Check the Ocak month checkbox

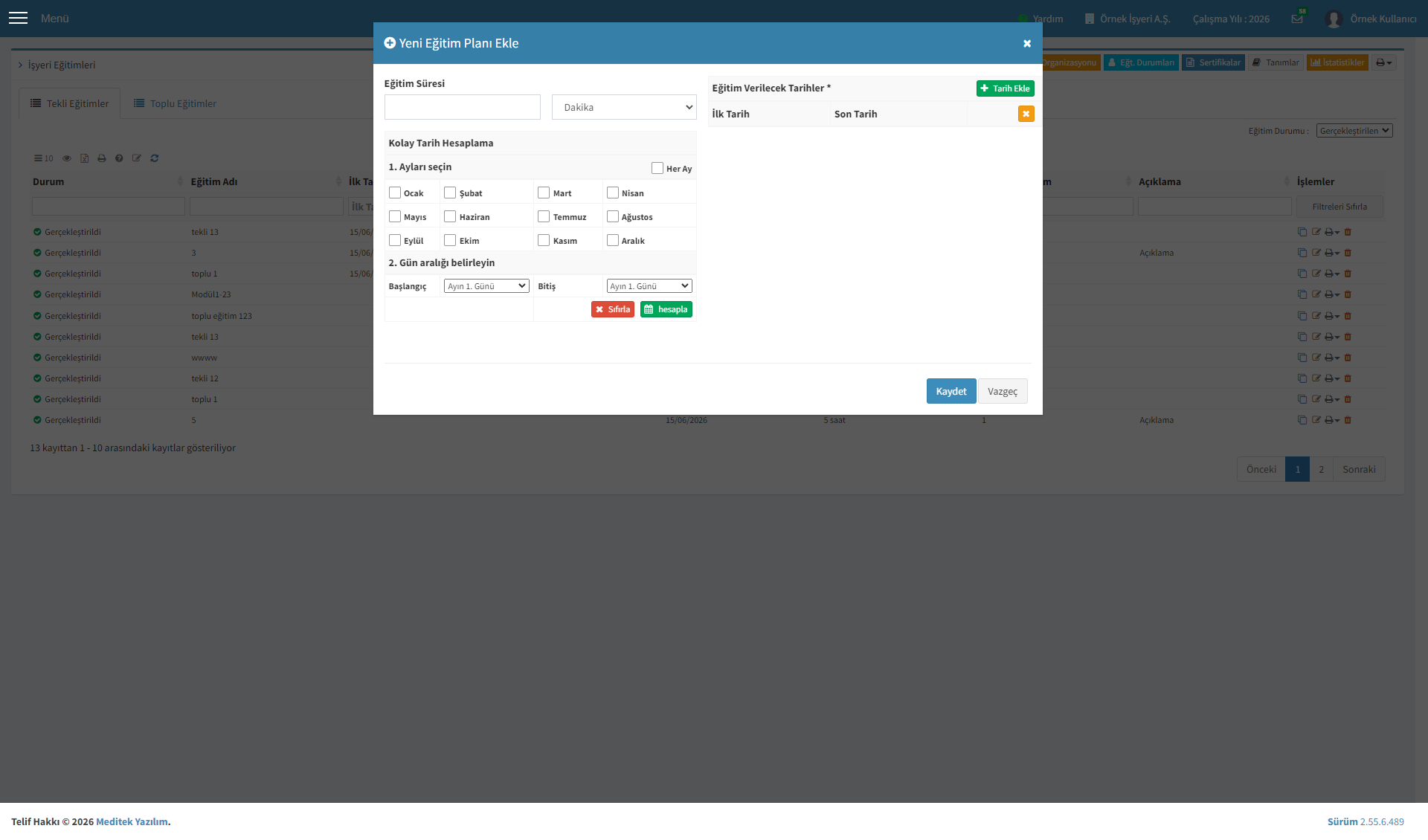[x=395, y=193]
